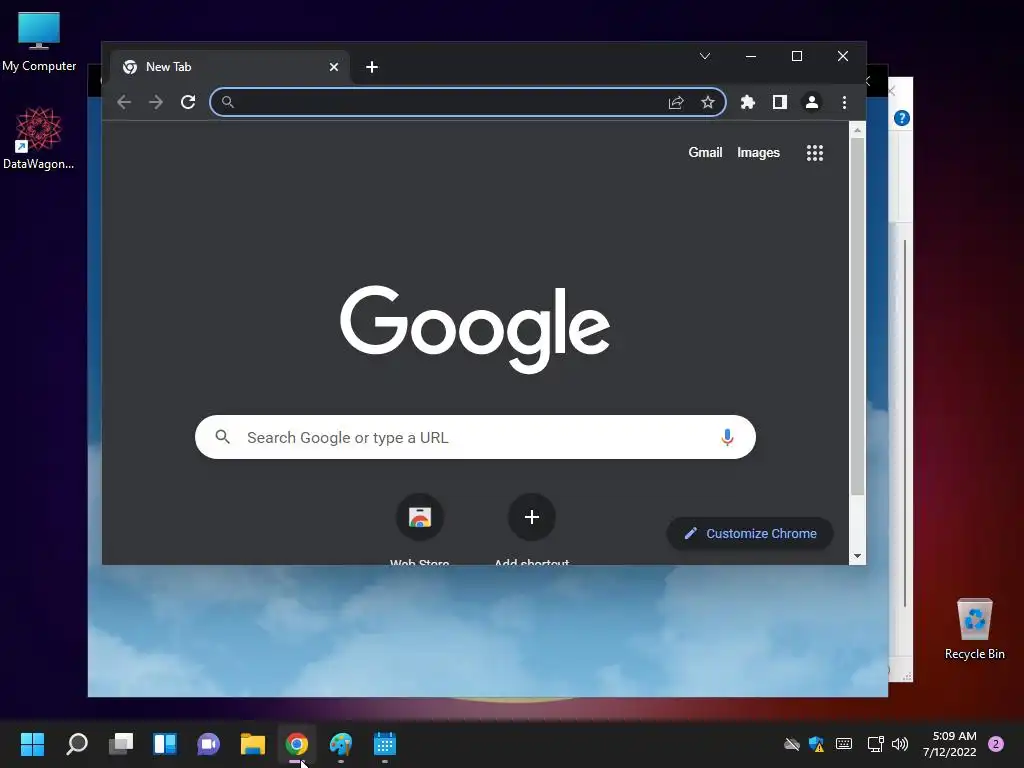Open Chrome profile avatar
Viewport: 1024px width, 768px height.
pos(812,102)
